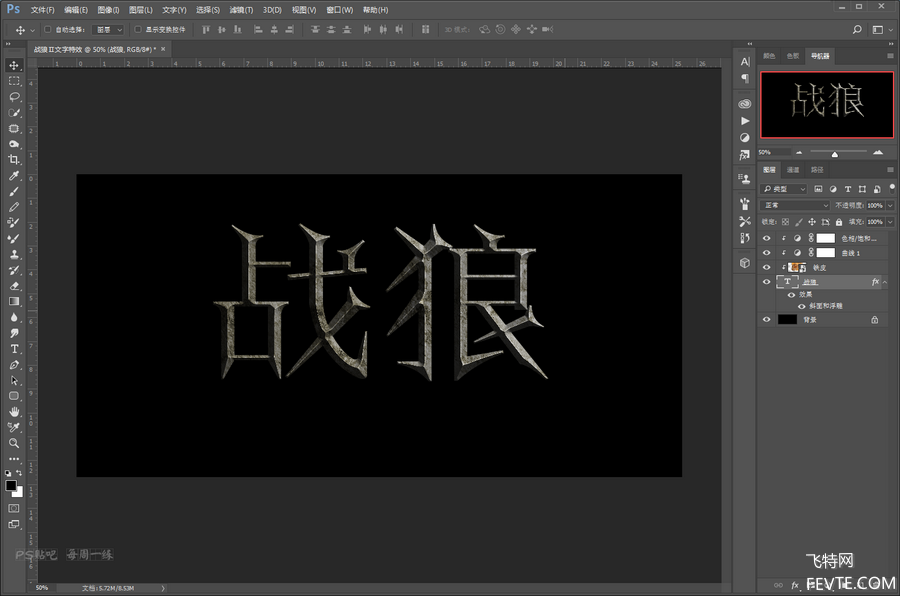This screenshot has height=596, width=900.
Task: Select the Rectangular Marquee tool
Action: tap(14, 81)
